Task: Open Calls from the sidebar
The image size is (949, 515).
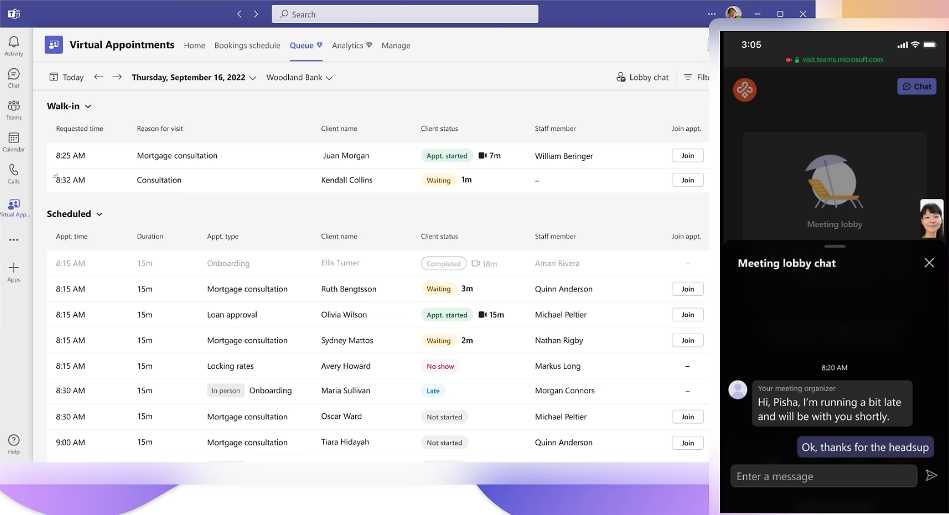Action: (x=13, y=174)
